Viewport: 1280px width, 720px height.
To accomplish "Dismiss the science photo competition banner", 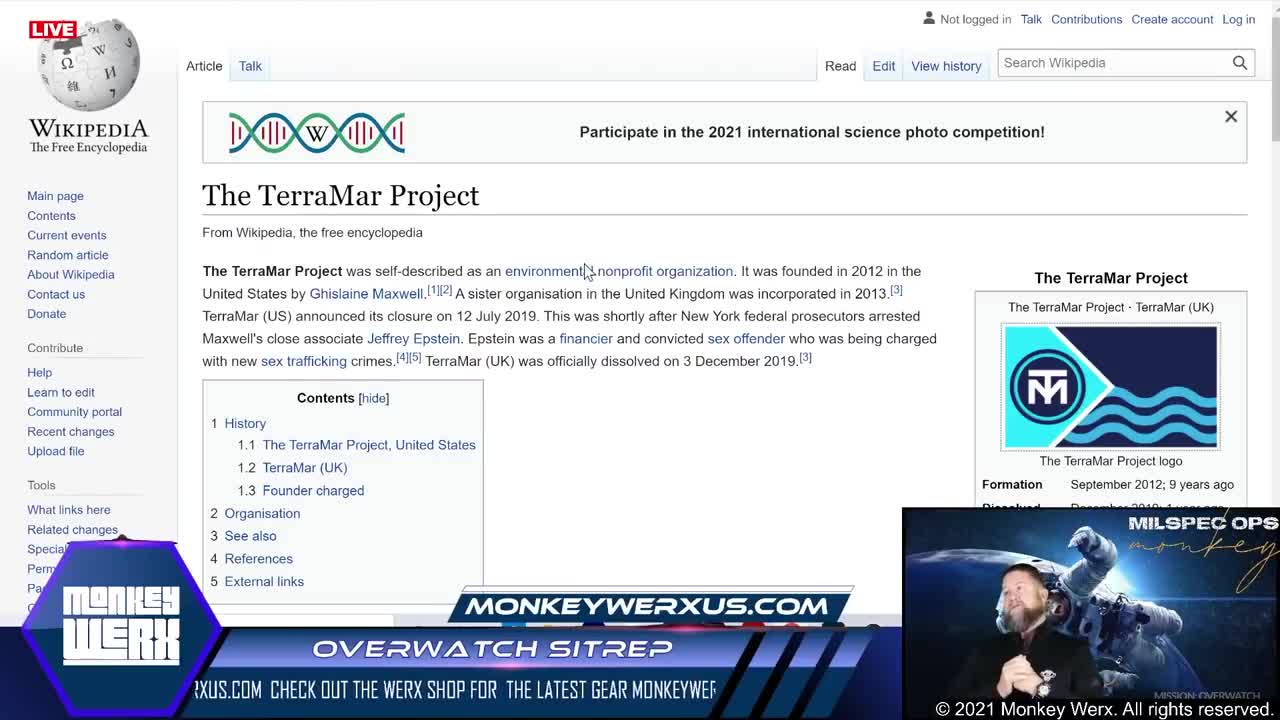I will pyautogui.click(x=1231, y=117).
